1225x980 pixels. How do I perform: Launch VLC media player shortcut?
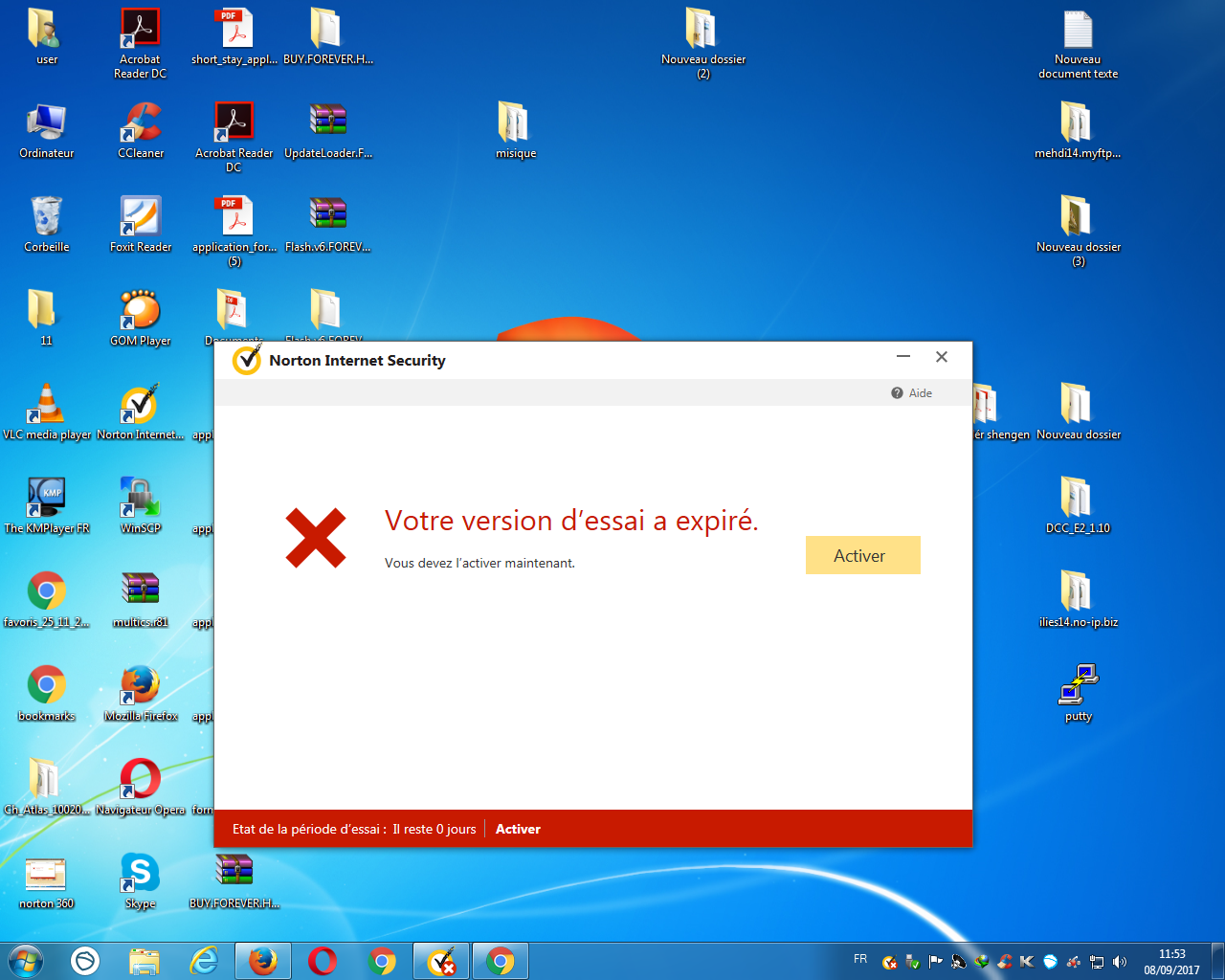click(47, 412)
